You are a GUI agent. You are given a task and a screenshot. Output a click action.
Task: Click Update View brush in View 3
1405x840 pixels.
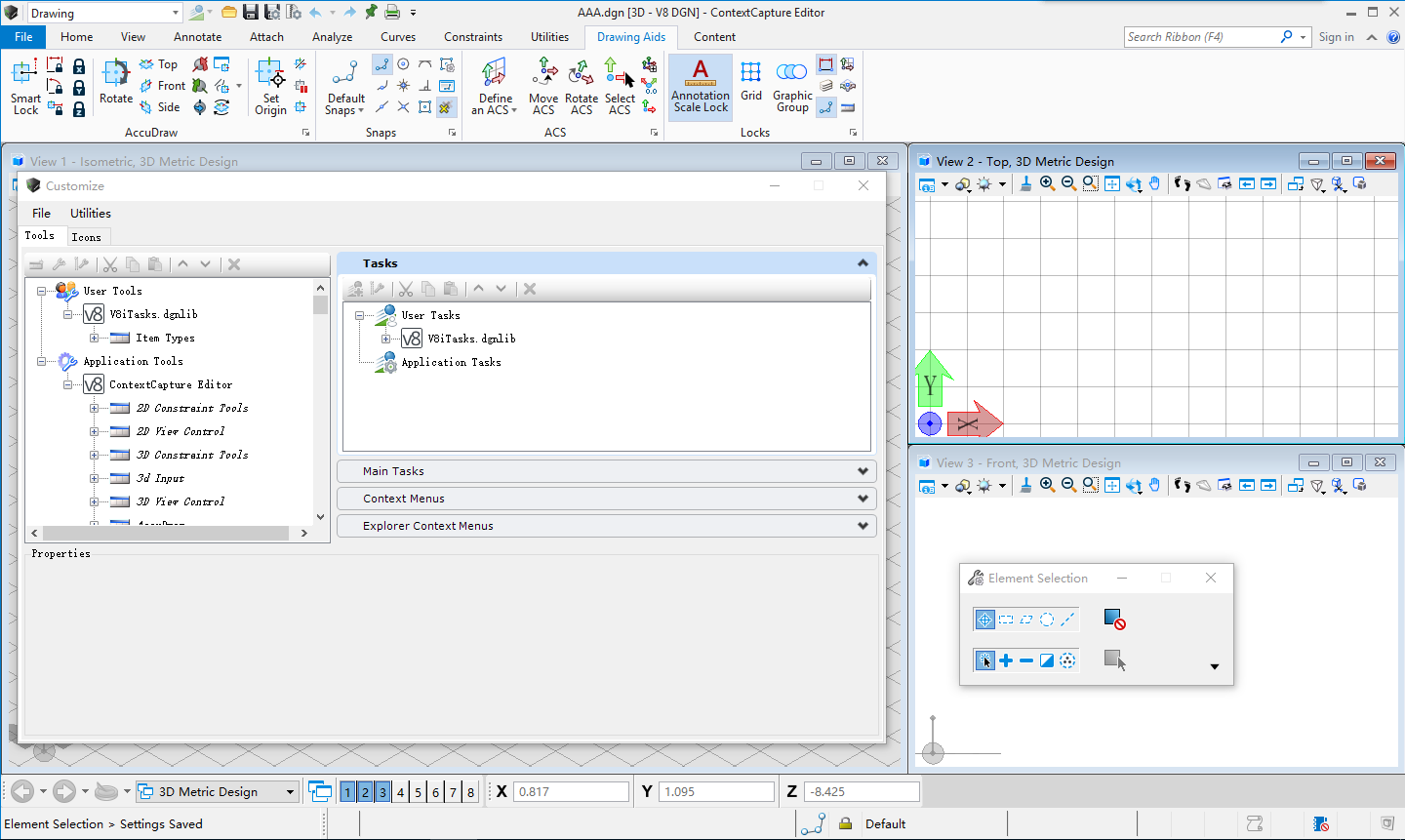point(1025,485)
